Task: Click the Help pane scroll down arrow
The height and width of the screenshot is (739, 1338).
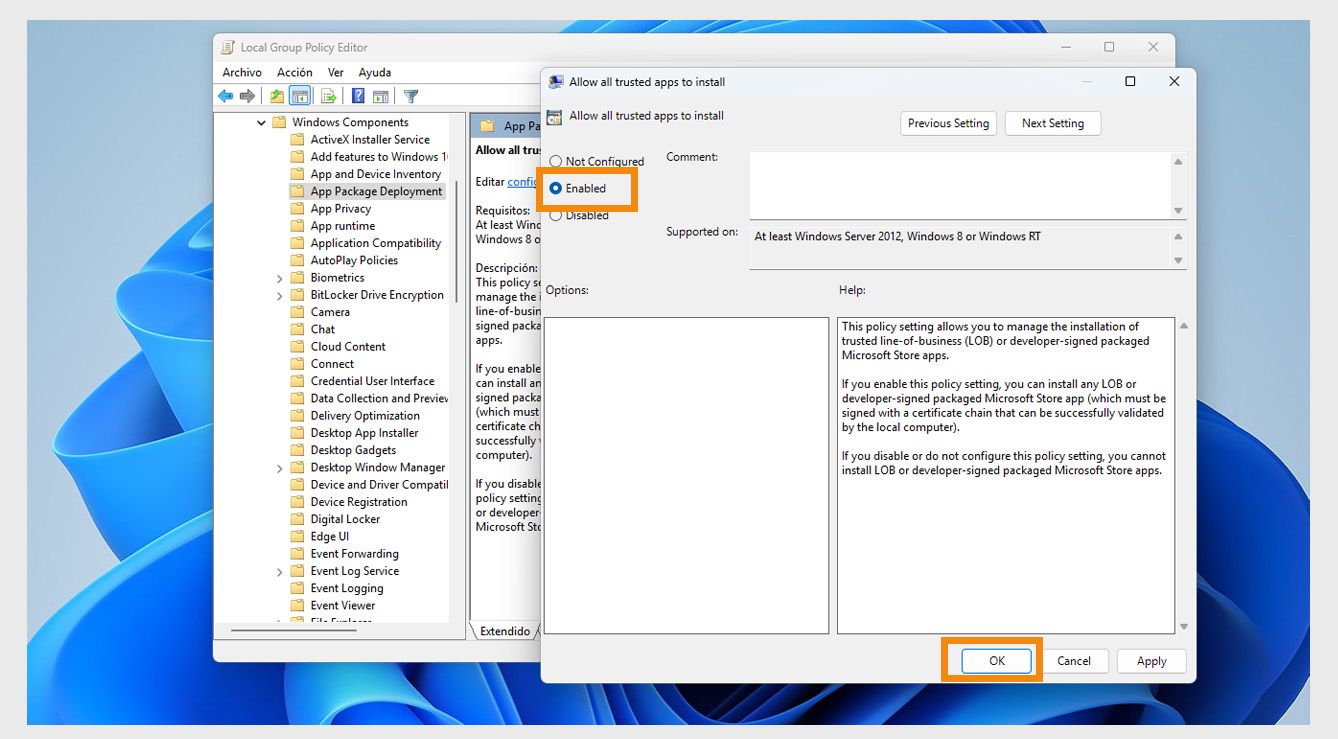Action: [1184, 626]
